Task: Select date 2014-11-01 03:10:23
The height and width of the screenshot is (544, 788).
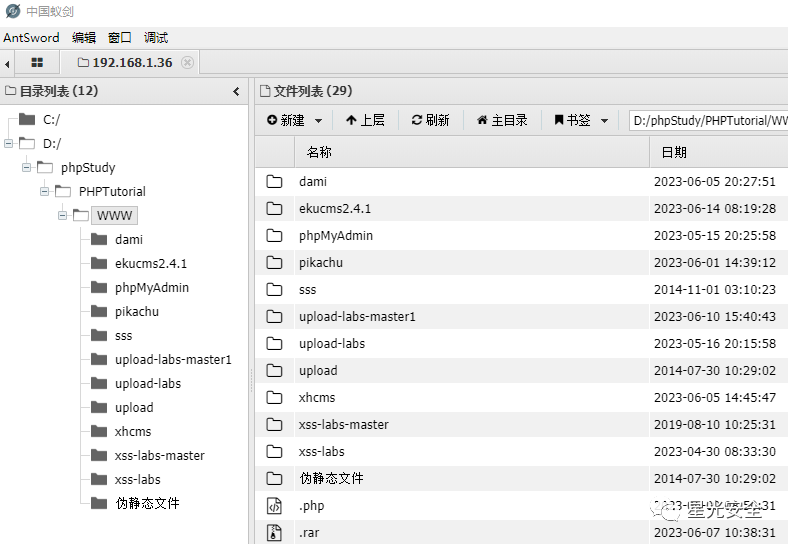Action: click(x=715, y=290)
